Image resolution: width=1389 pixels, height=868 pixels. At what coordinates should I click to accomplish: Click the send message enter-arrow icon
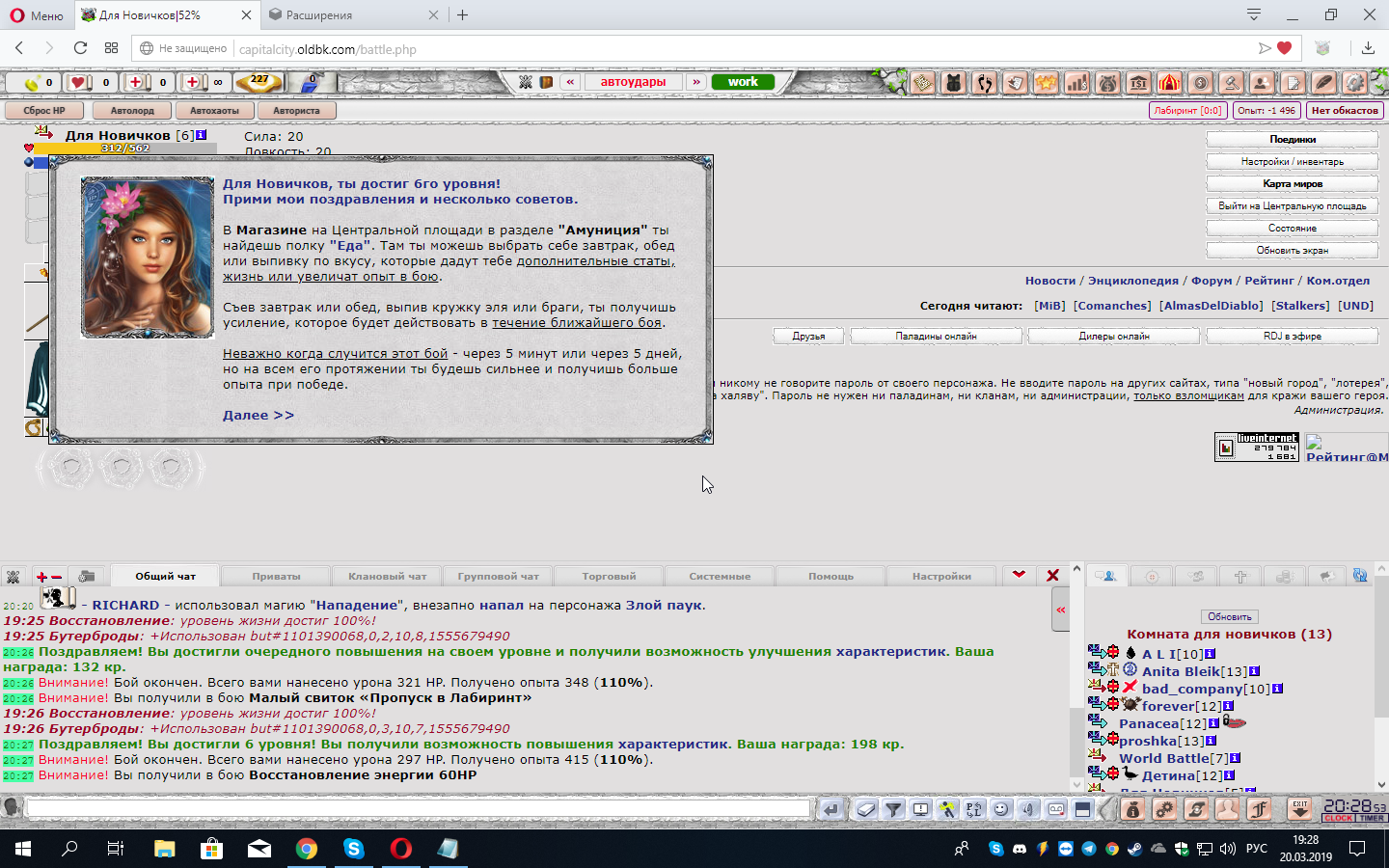831,809
